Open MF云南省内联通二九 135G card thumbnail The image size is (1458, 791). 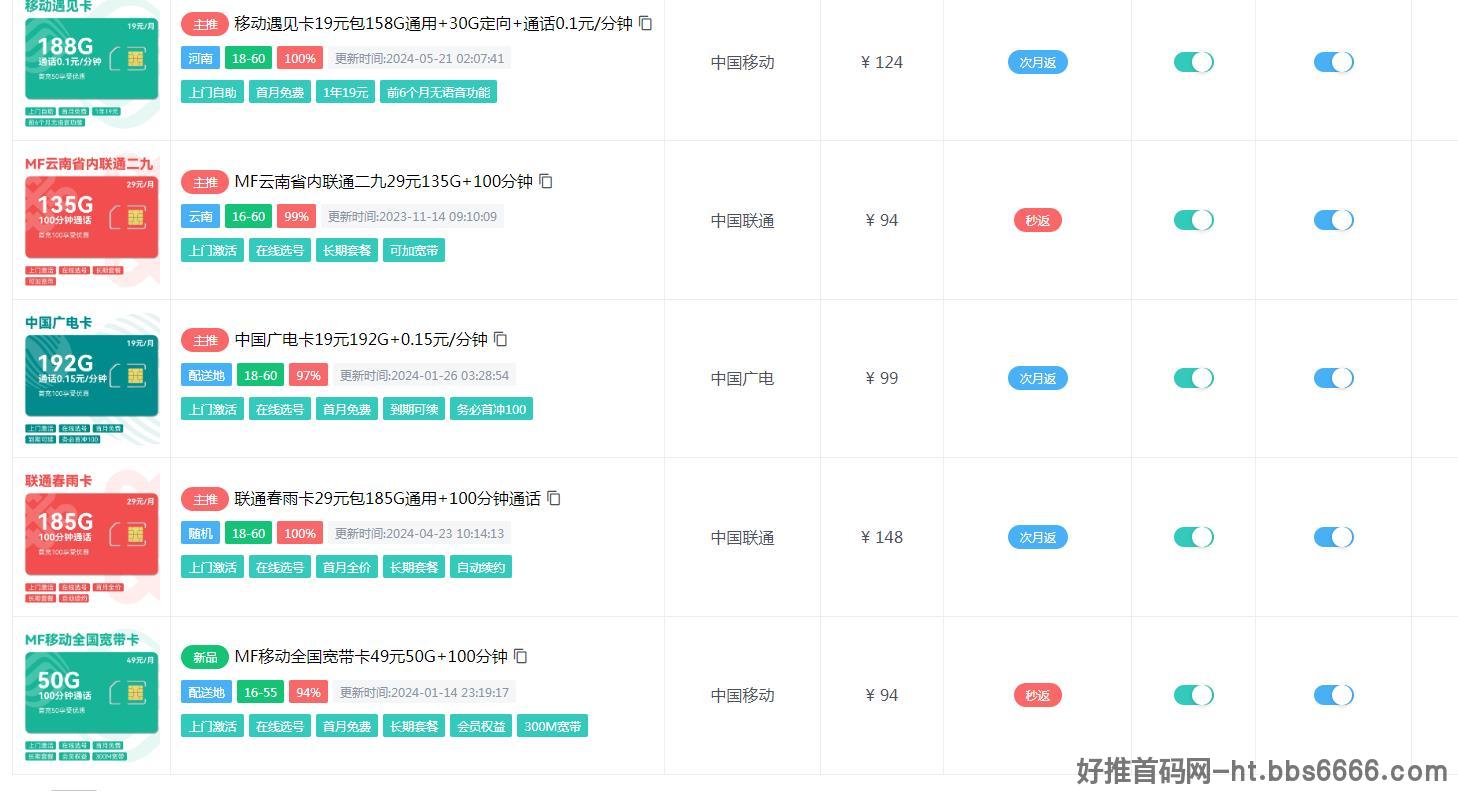(92, 220)
